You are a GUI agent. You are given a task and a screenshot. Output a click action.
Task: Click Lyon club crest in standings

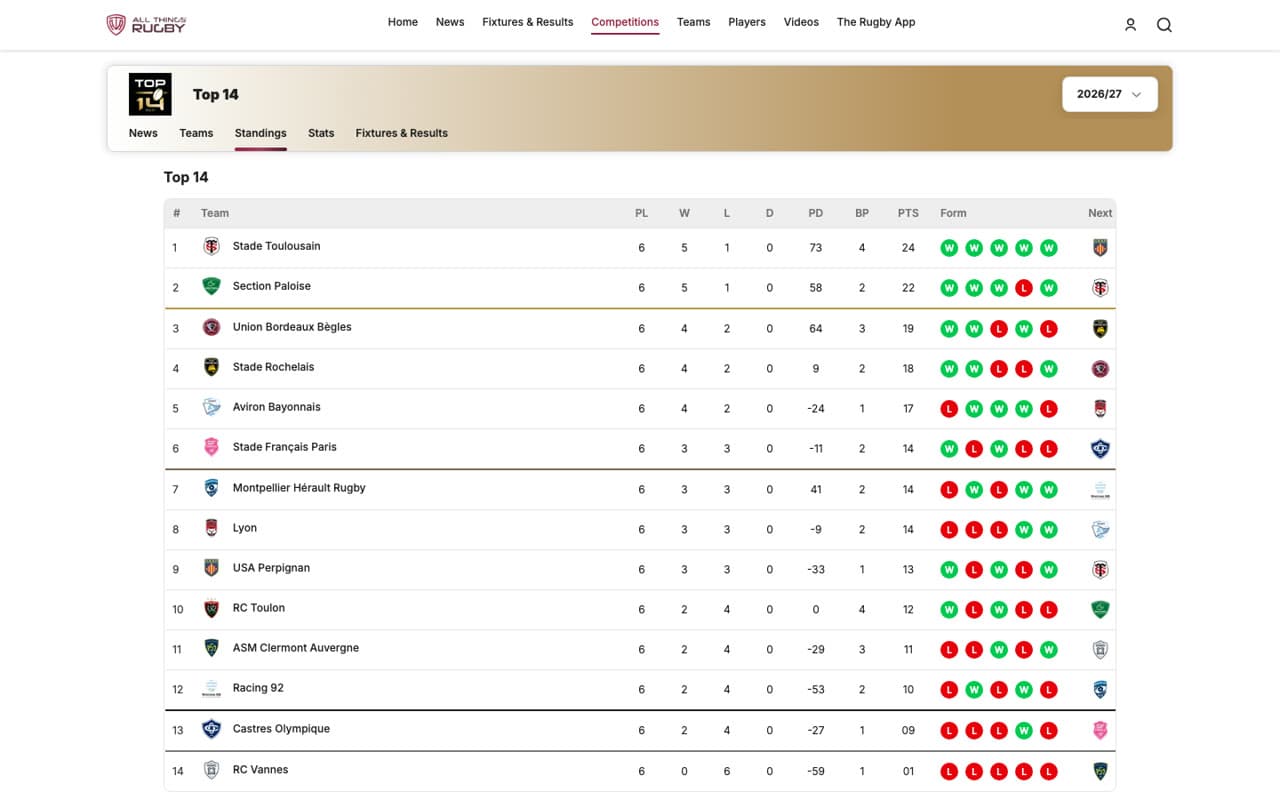[211, 529]
